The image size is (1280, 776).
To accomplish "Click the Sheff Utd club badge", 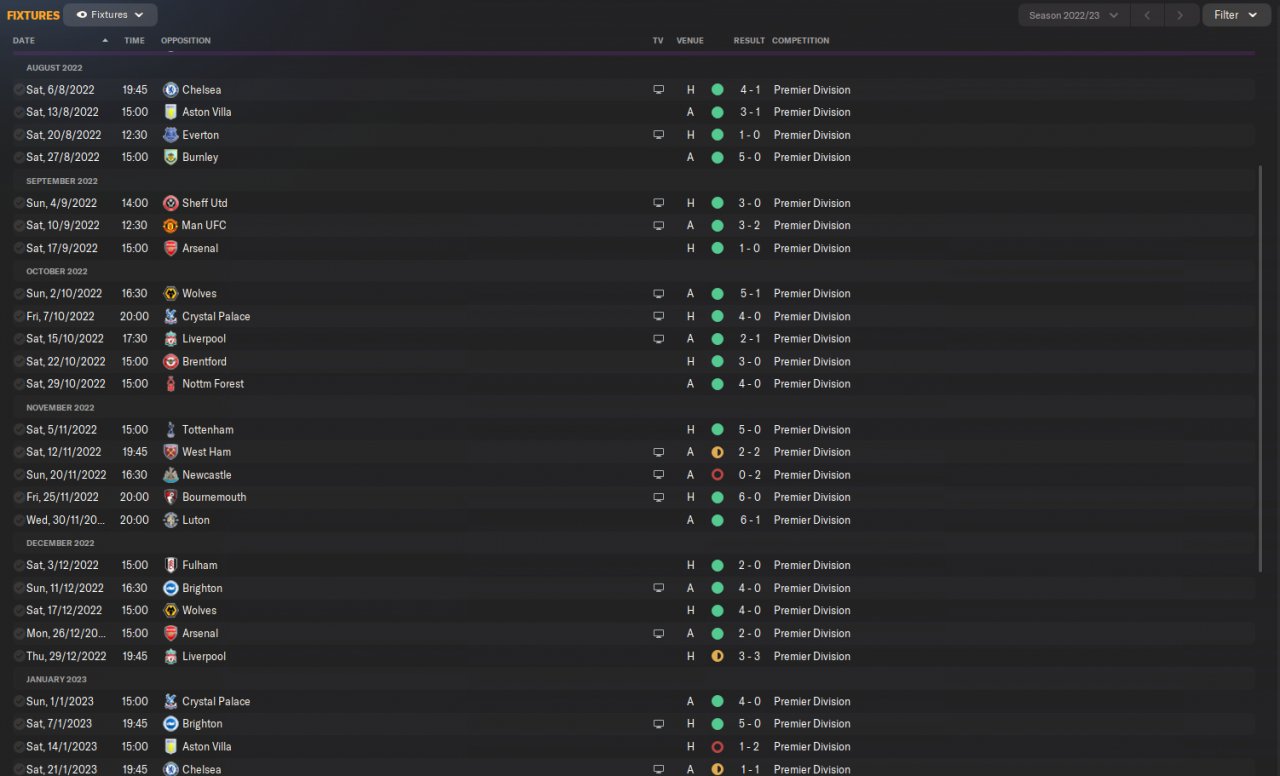I will pyautogui.click(x=170, y=203).
